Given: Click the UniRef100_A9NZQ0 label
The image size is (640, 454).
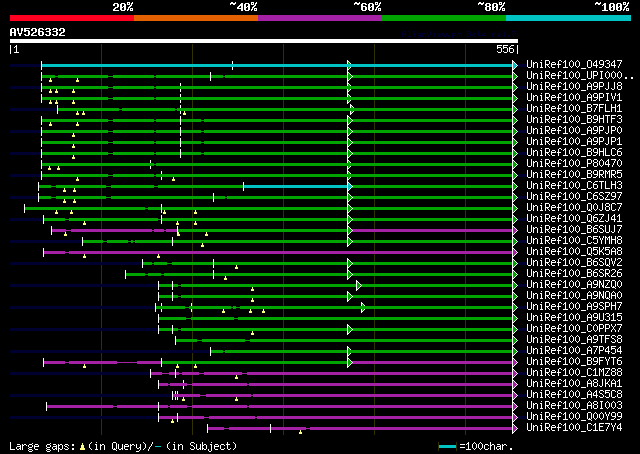Looking at the screenshot, I should [574, 285].
